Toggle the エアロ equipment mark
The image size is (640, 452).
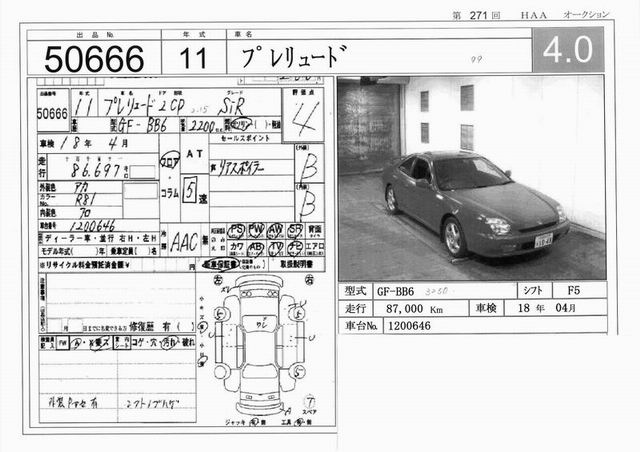(x=315, y=246)
